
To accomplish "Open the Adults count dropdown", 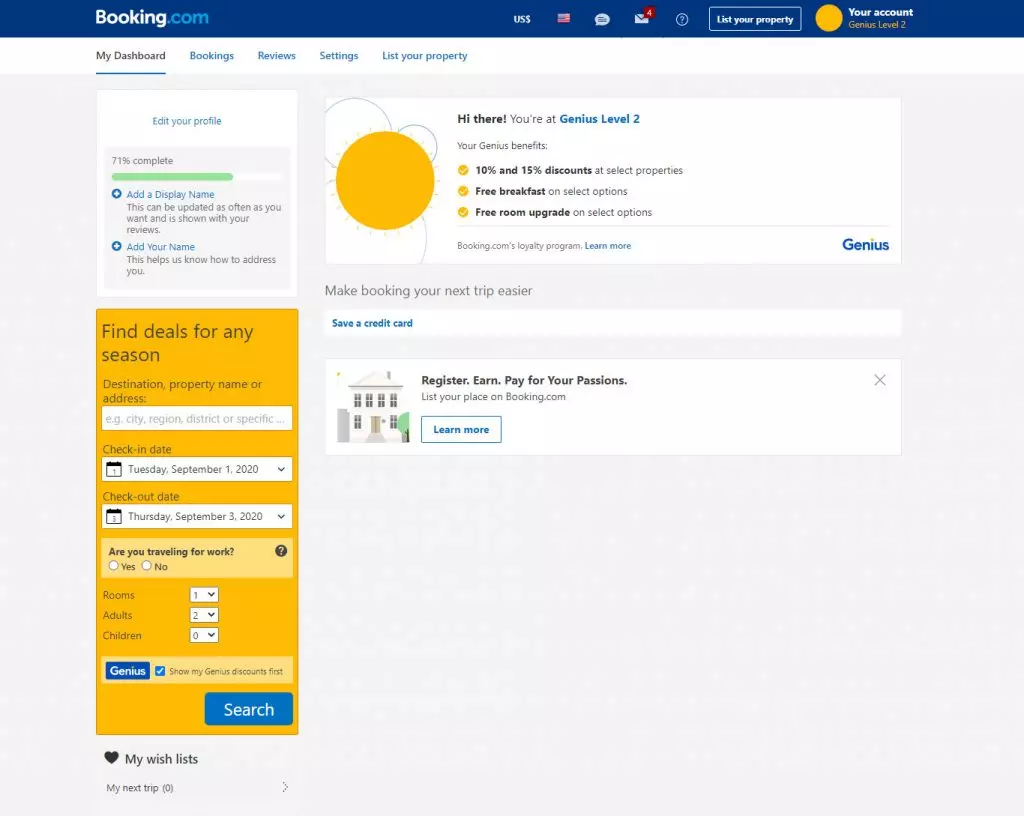I will 204,615.
